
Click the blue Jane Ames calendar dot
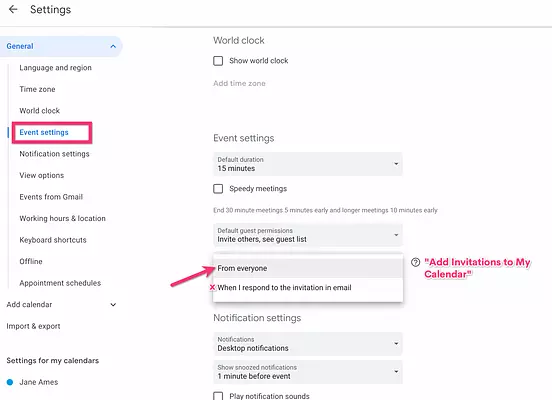(x=10, y=382)
